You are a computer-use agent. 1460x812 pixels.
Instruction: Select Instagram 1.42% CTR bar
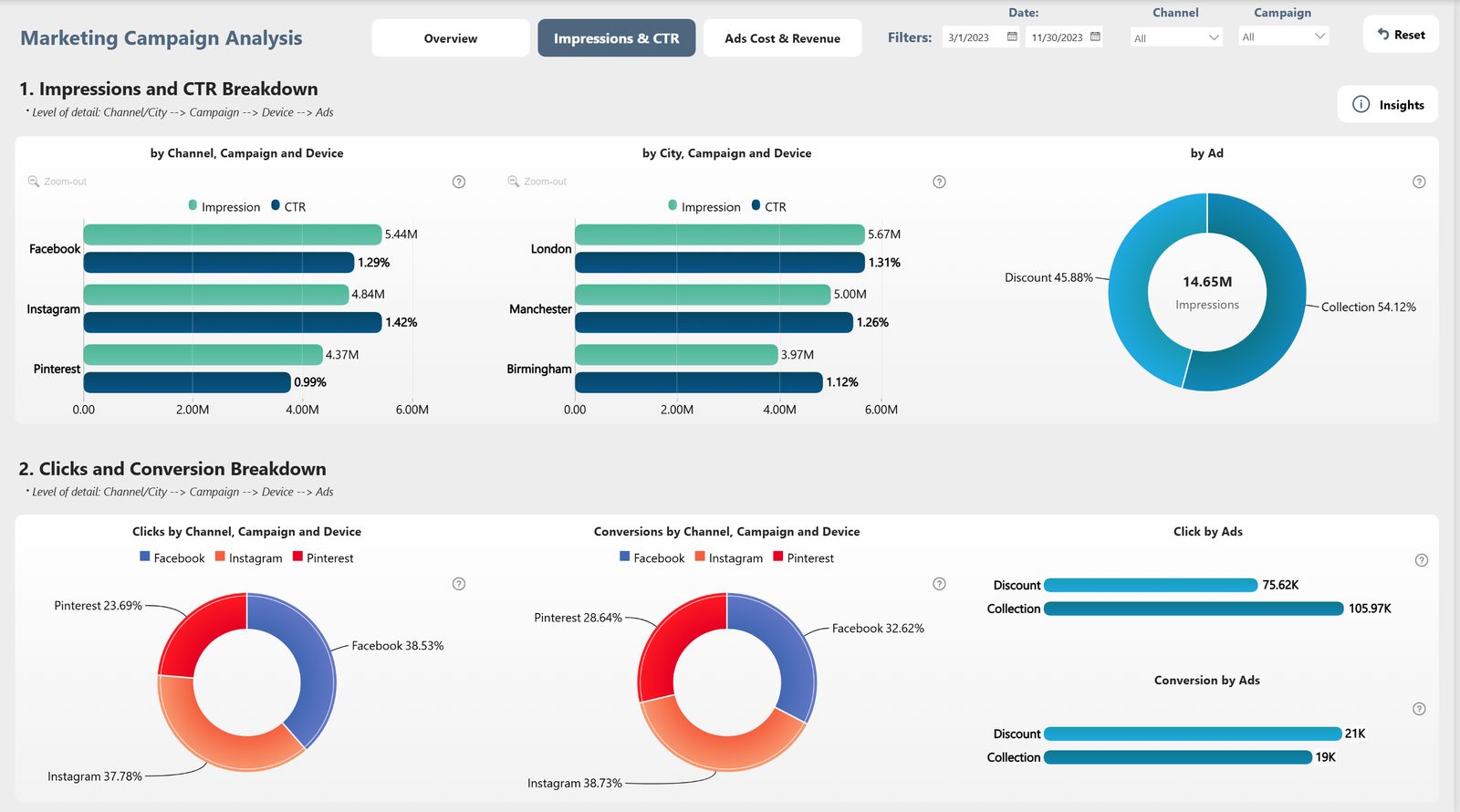click(233, 322)
